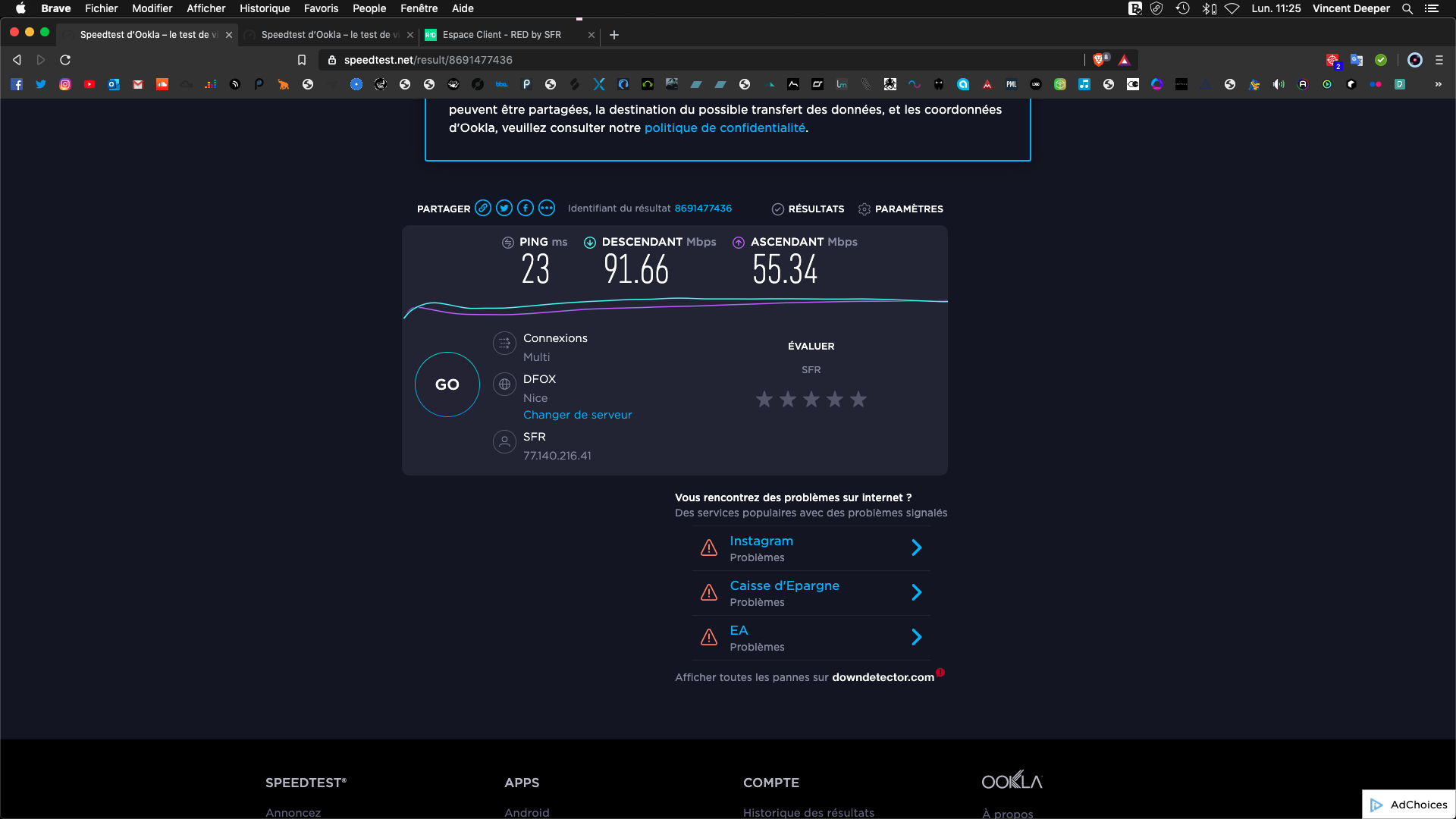Open Facebook bookmark in favorites bar
Screen dimensions: 1456x819
tap(17, 84)
